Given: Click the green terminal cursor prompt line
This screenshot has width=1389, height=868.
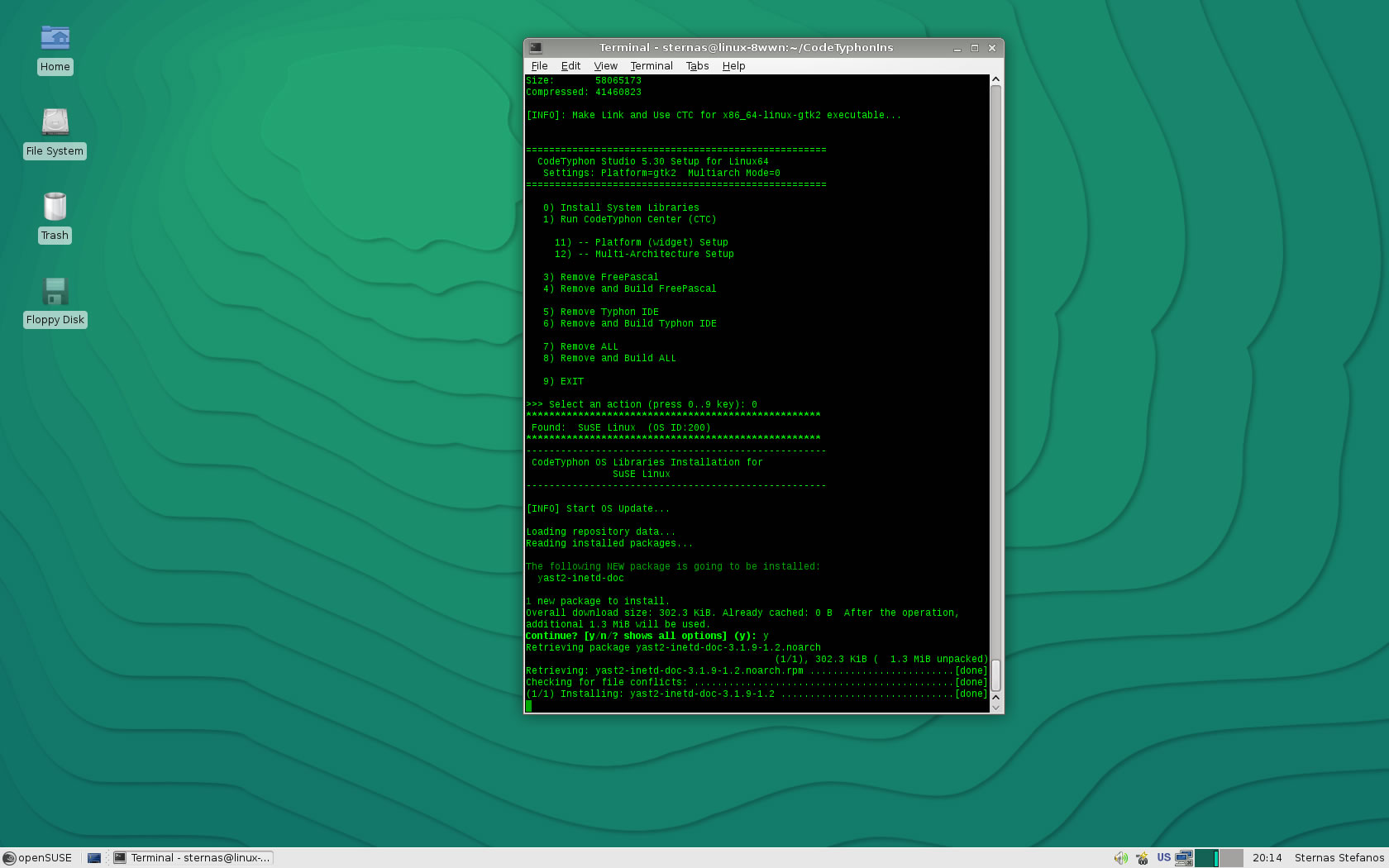Looking at the screenshot, I should point(529,706).
